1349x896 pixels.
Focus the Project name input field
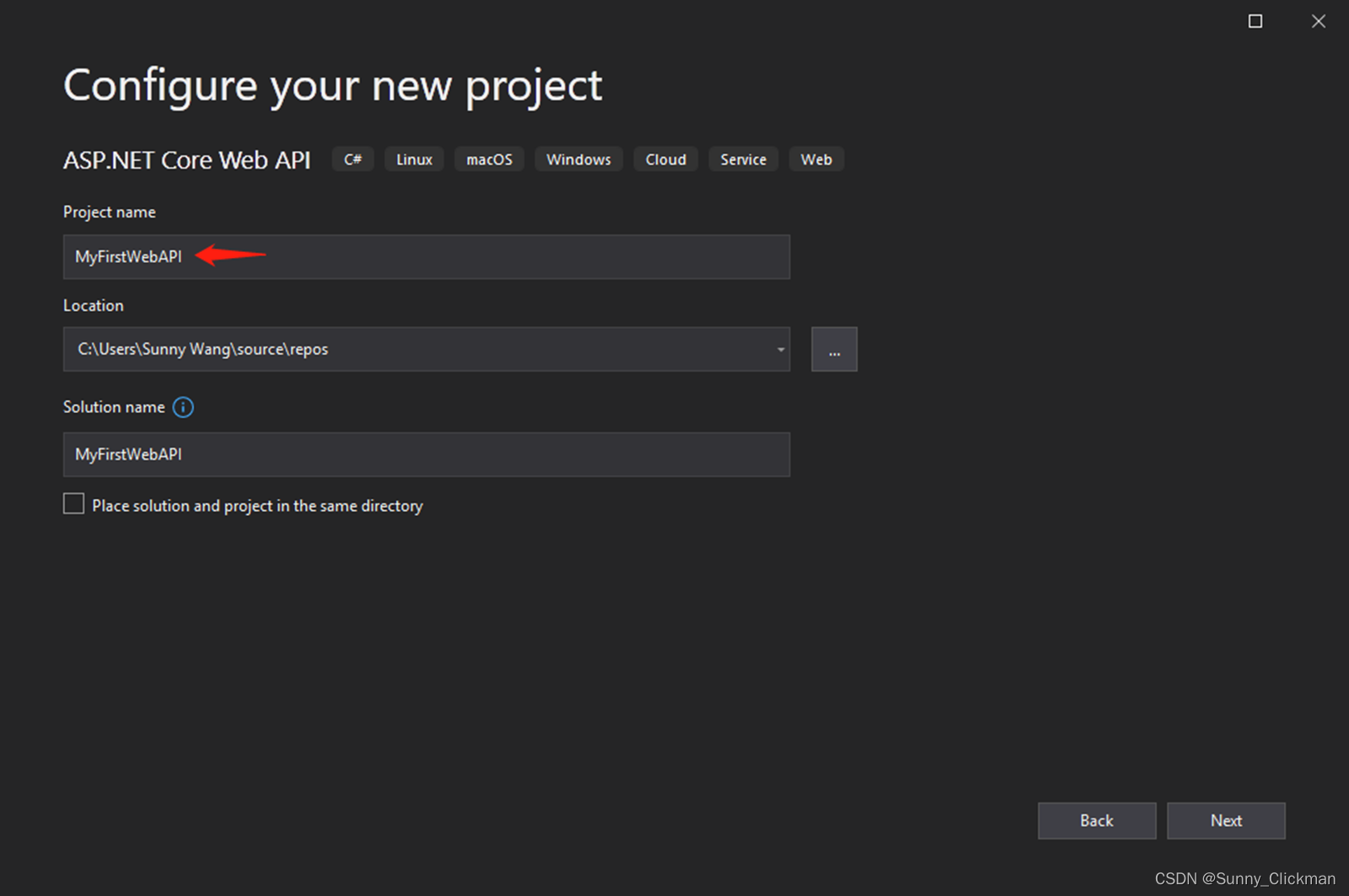(427, 257)
